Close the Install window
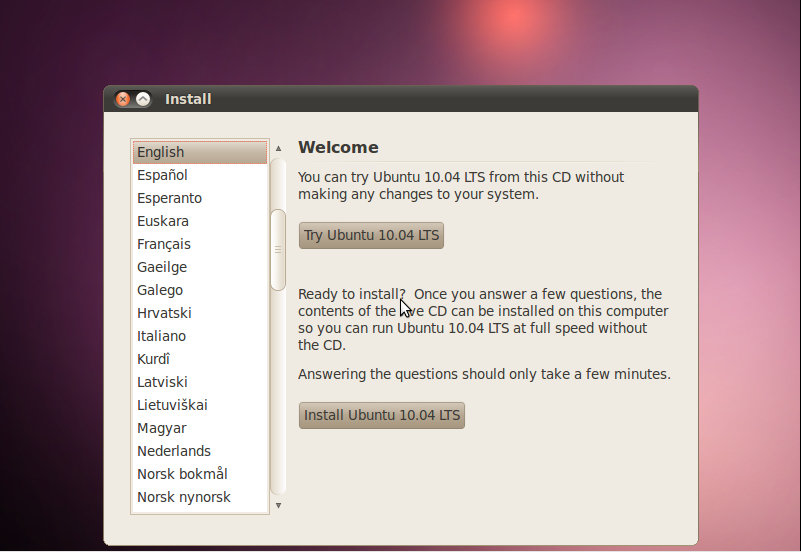 (x=123, y=99)
